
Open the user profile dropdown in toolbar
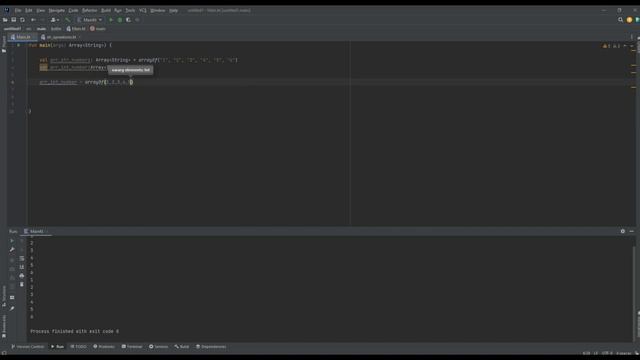coord(55,20)
